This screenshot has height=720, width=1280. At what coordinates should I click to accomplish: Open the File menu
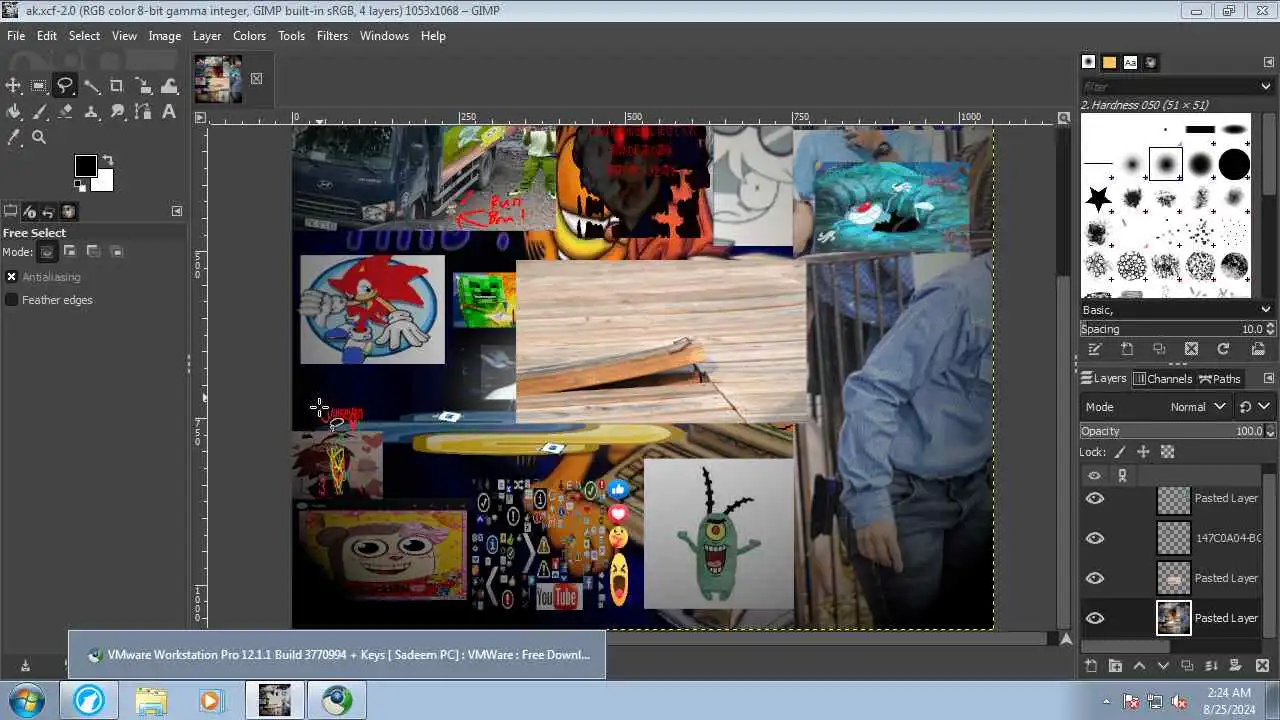pyautogui.click(x=16, y=35)
